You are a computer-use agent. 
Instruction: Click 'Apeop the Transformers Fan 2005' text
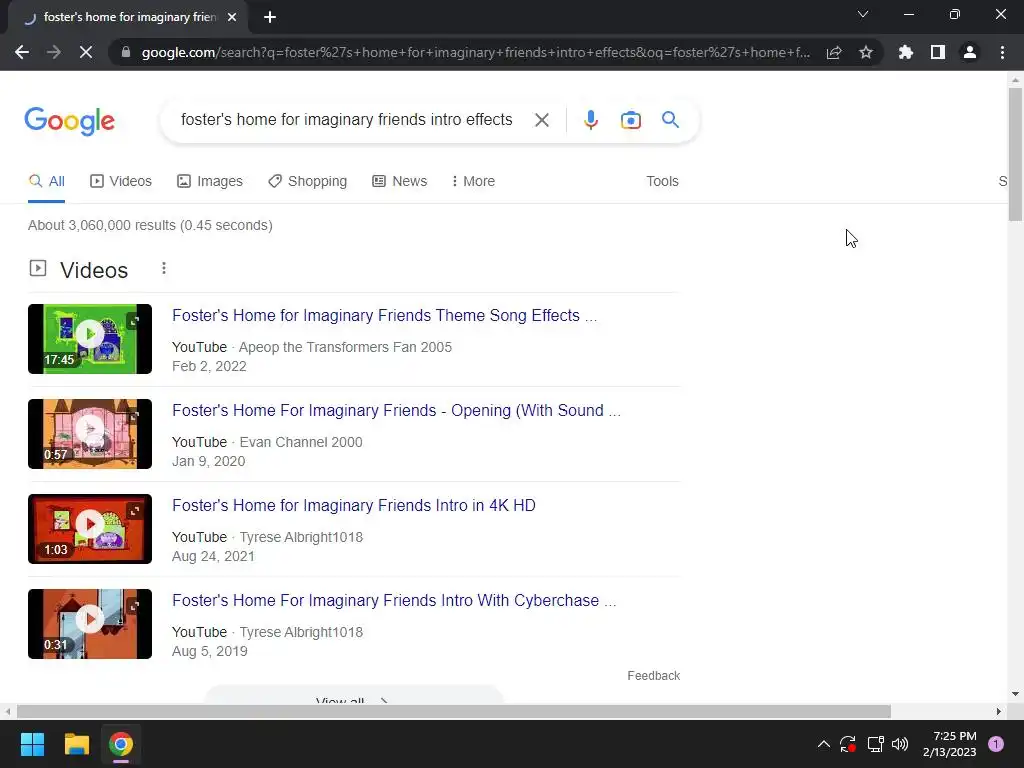point(345,347)
